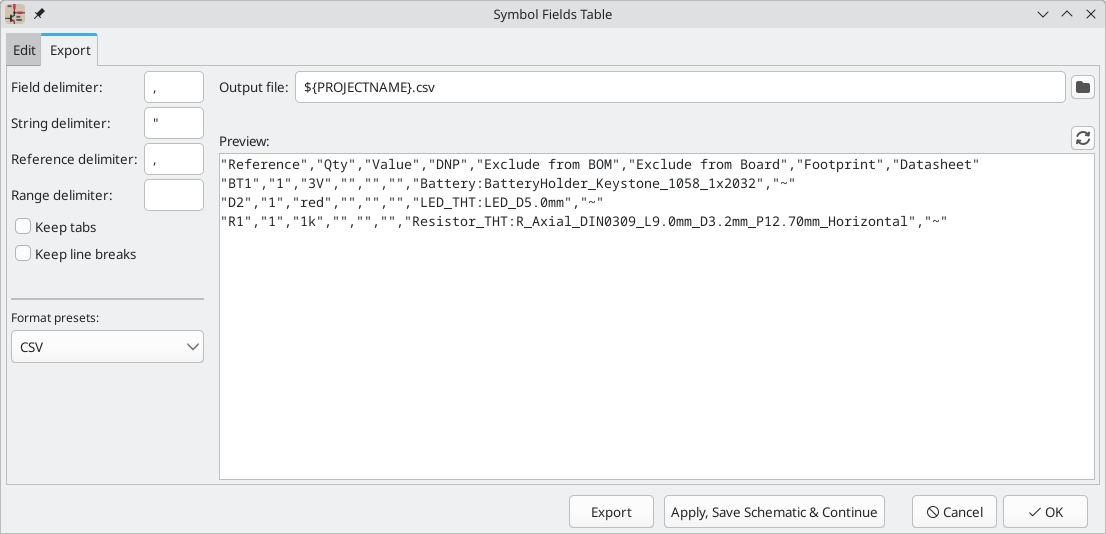1106x534 pixels.
Task: Click Apply, Save Schematic & Continue
Action: coord(774,512)
